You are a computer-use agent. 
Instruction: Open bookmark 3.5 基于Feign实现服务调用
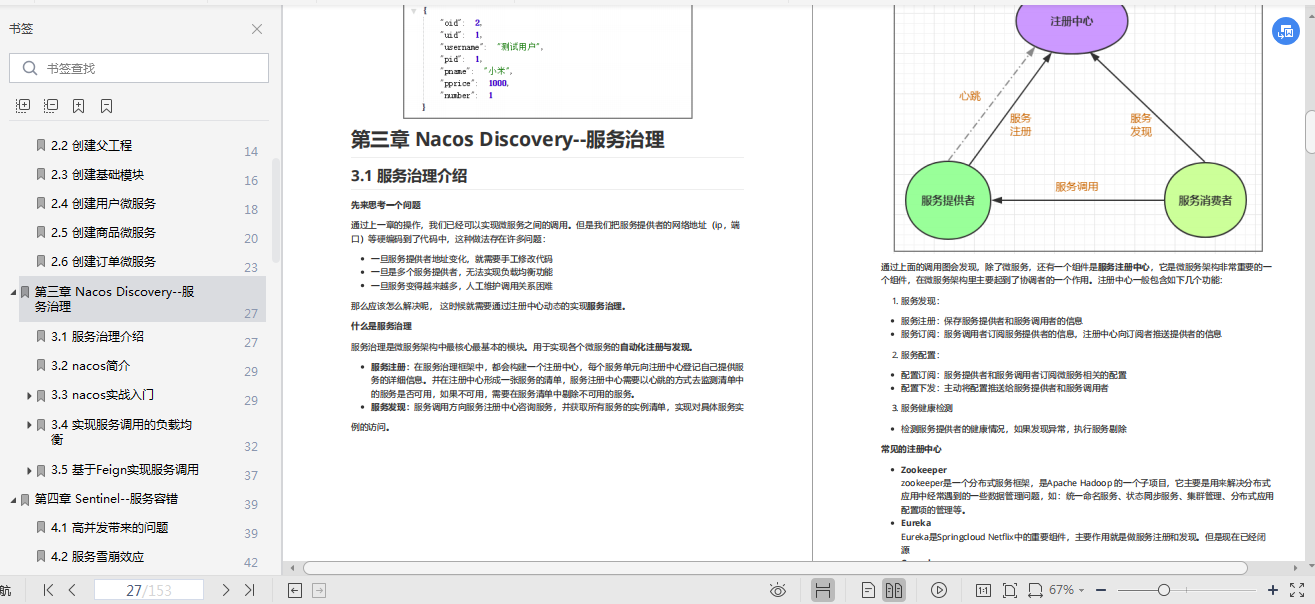tap(124, 469)
